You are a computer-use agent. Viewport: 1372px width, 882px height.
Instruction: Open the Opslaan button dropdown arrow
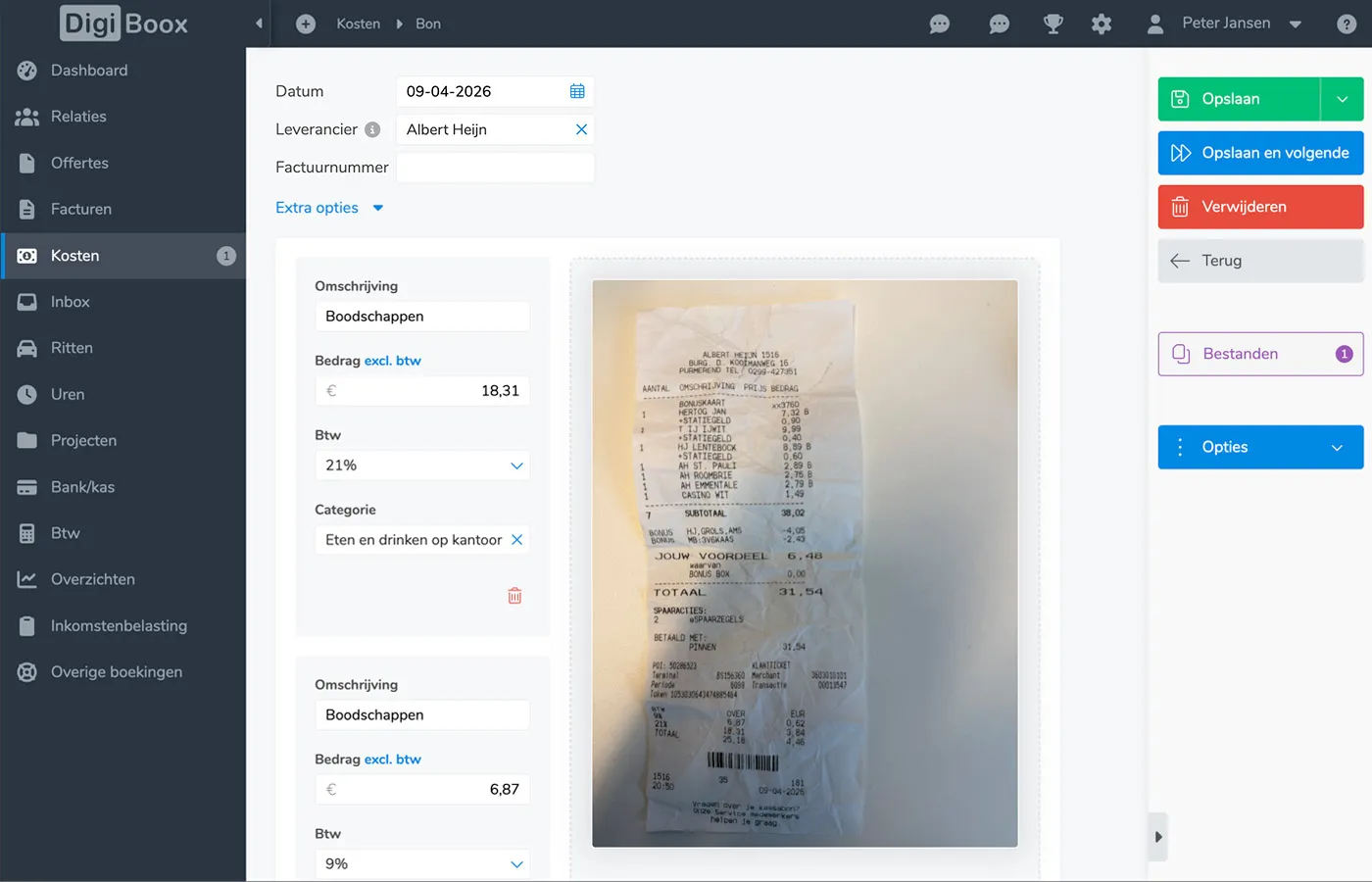coord(1342,99)
